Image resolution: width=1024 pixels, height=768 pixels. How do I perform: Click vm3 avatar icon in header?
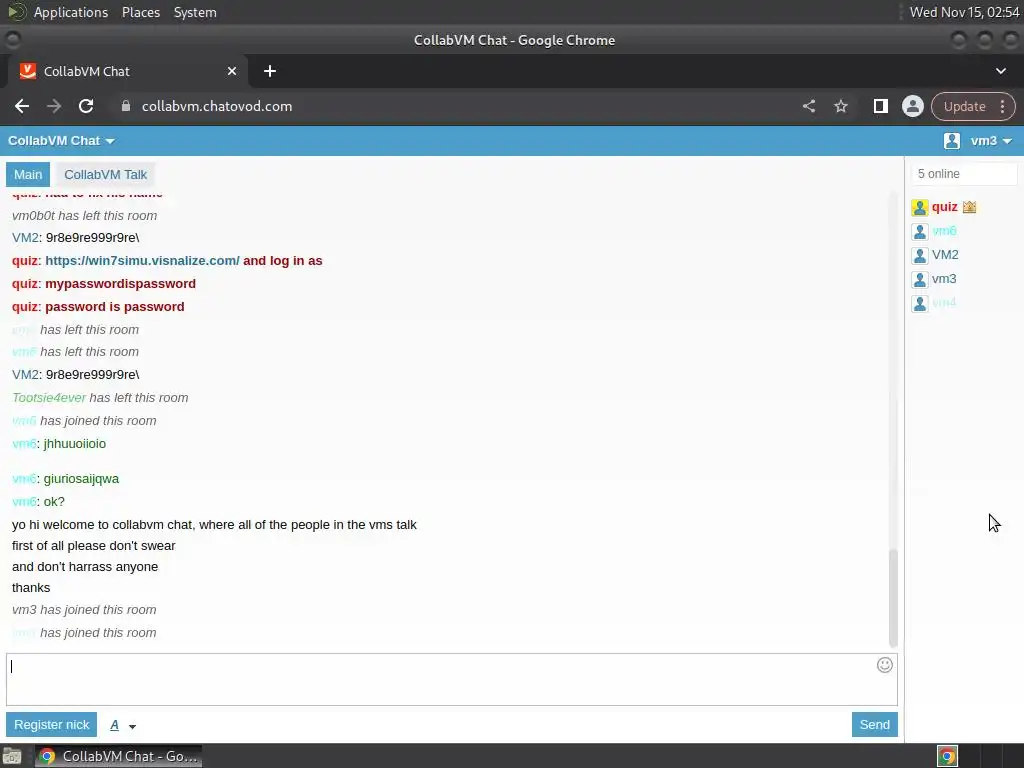pyautogui.click(x=952, y=141)
